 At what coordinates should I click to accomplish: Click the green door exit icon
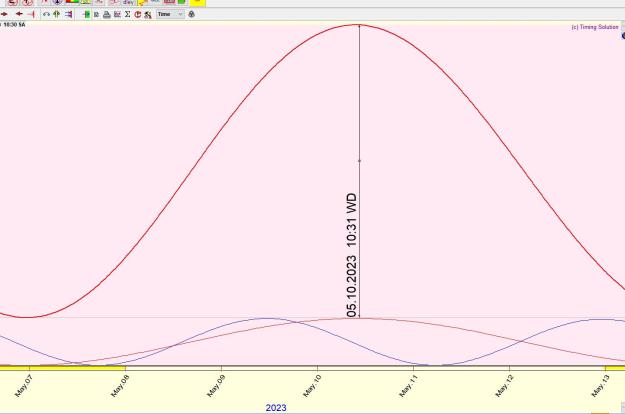click(86, 14)
